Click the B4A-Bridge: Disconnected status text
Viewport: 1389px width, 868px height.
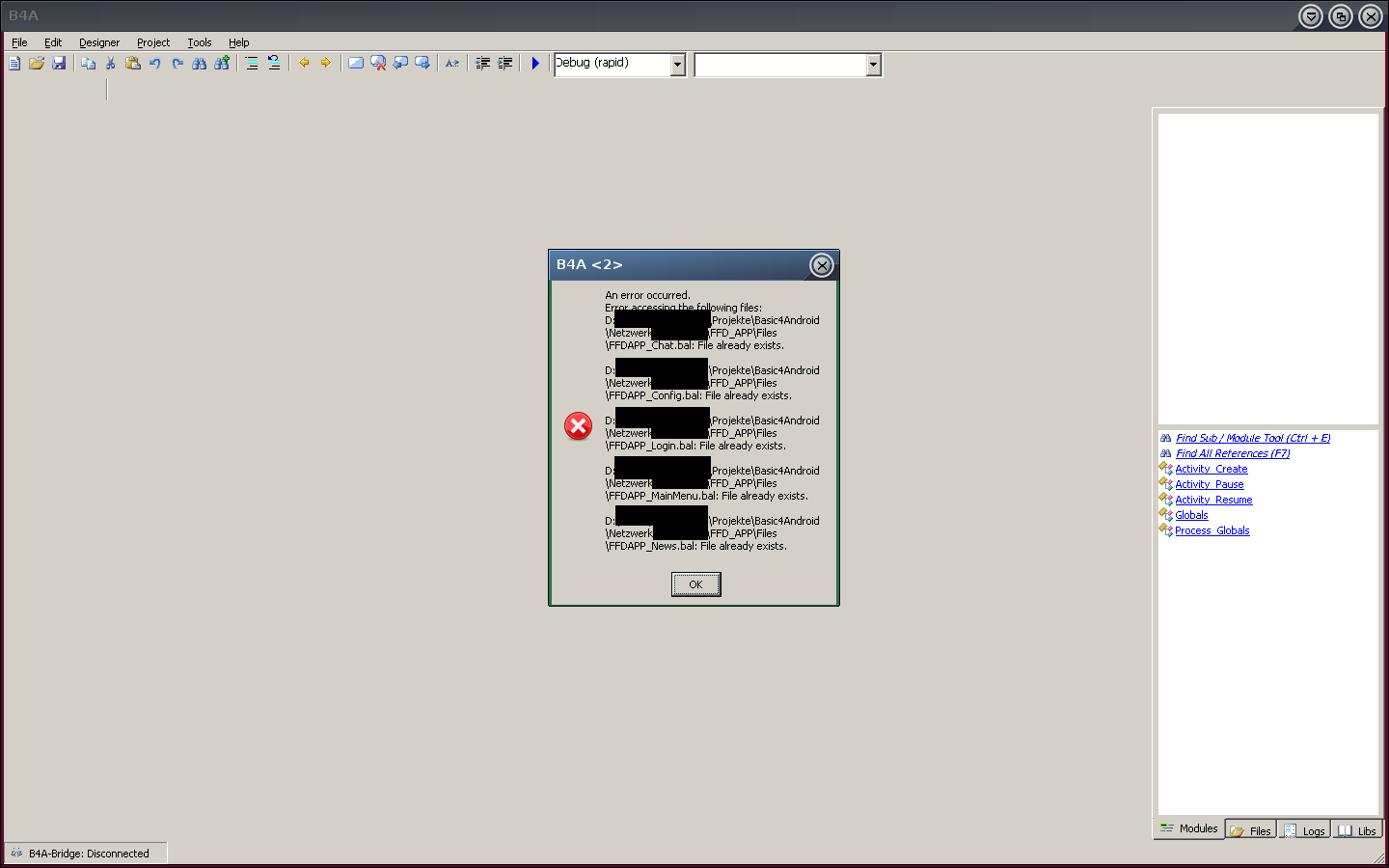[x=89, y=854]
